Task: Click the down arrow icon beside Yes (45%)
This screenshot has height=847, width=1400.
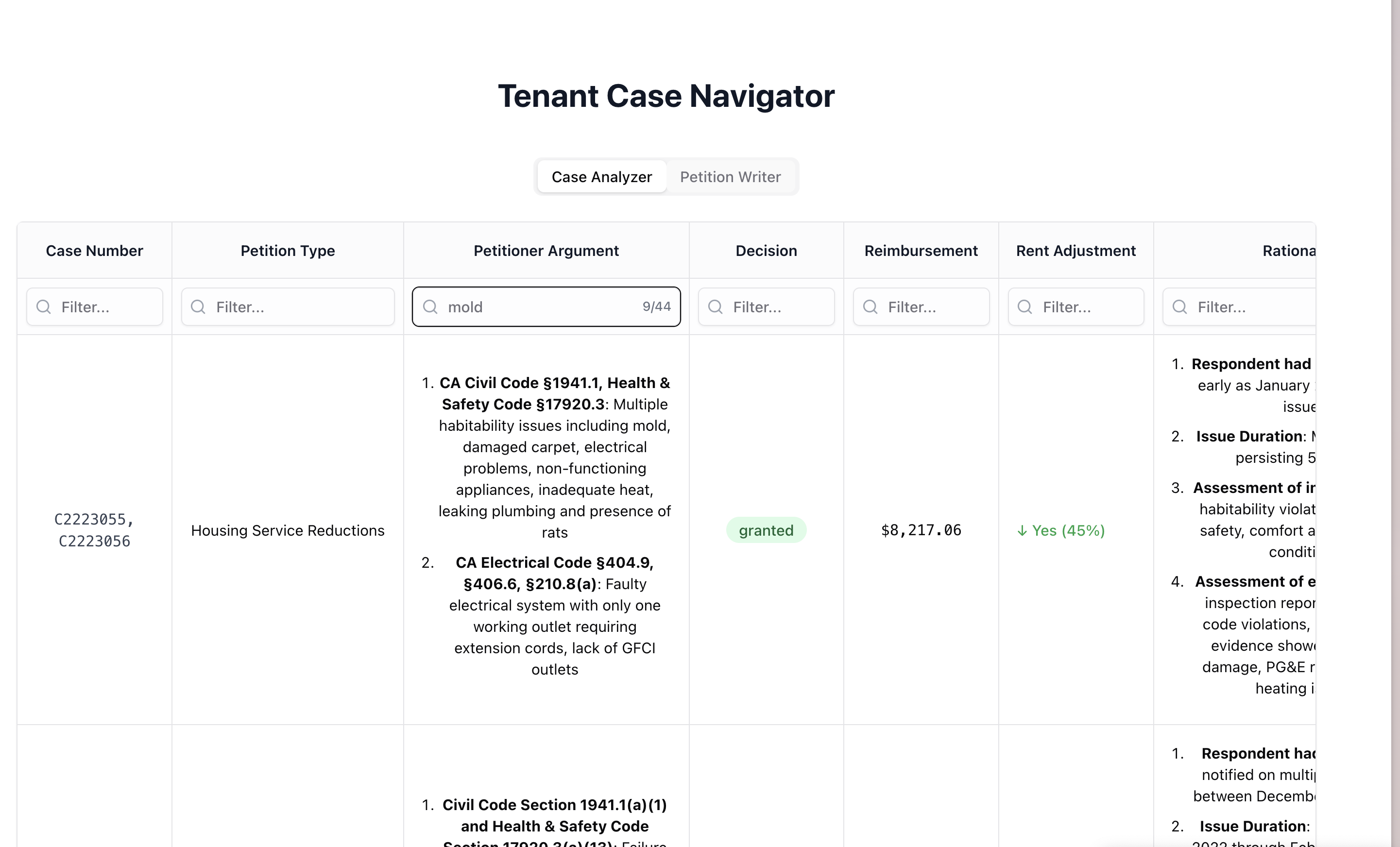Action: (x=1022, y=530)
